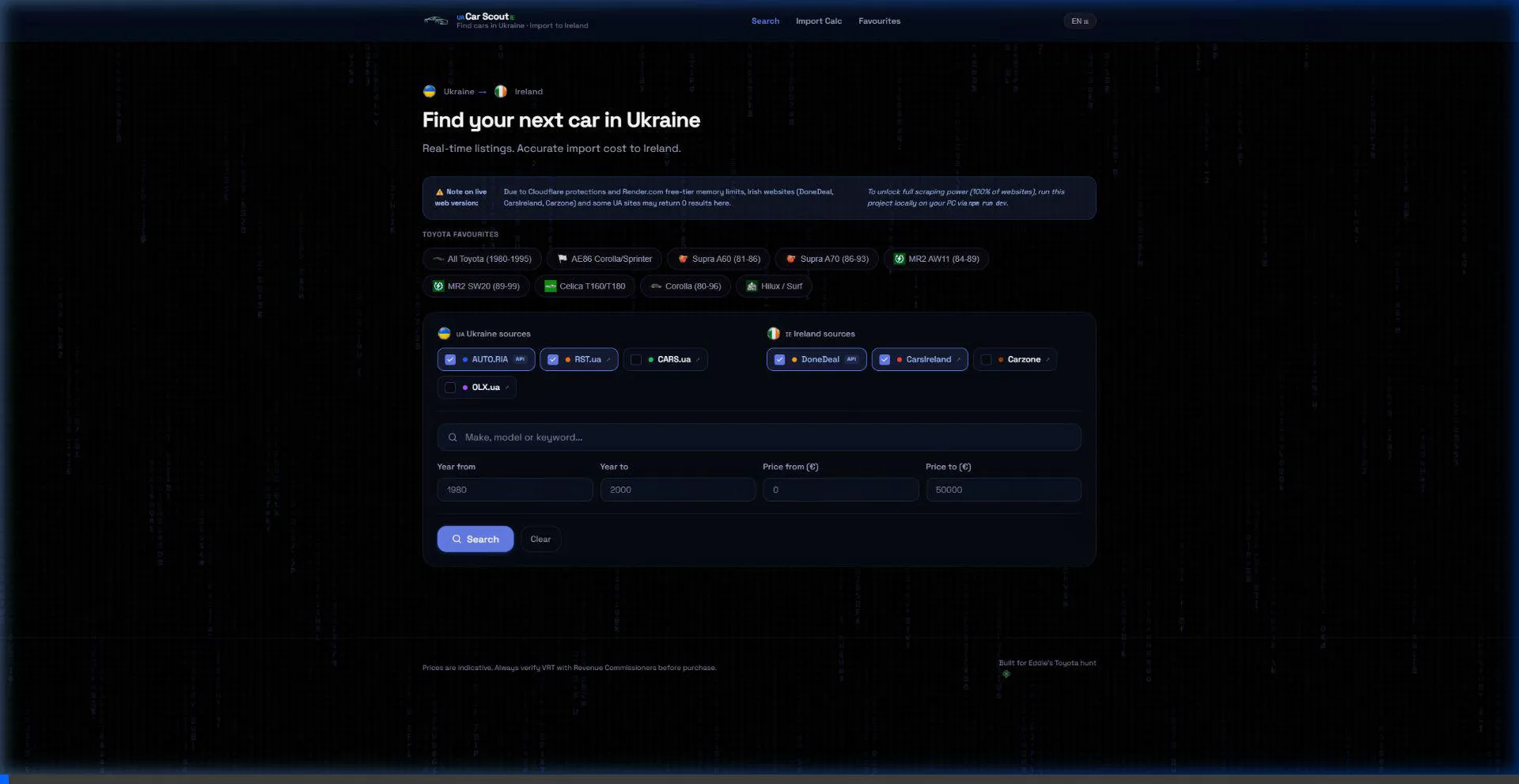
Task: Click the Price from (€) input
Action: 840,490
